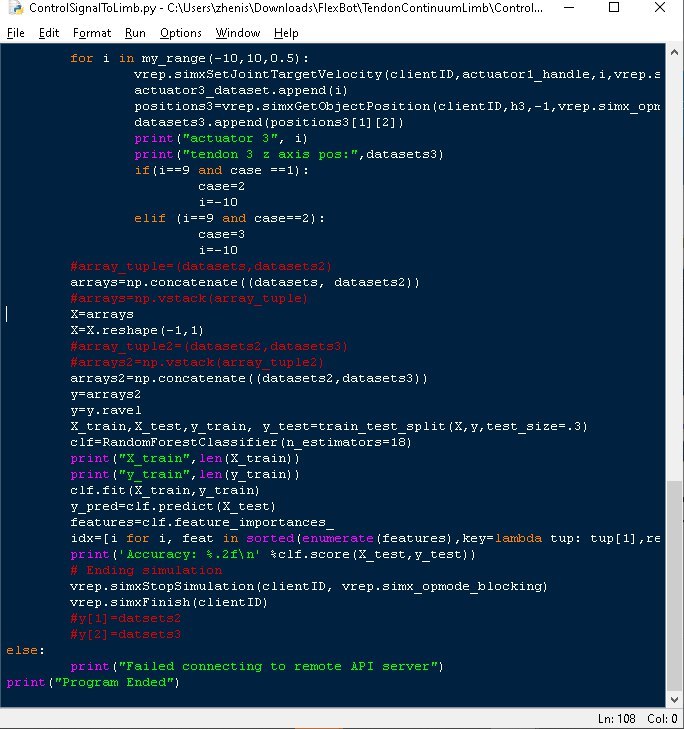Open the Options menu

point(180,33)
